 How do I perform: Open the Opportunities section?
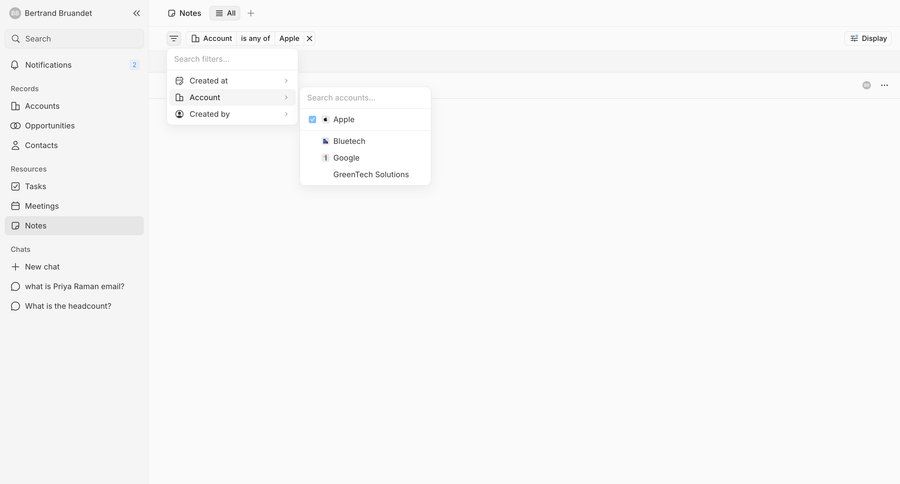point(74,126)
